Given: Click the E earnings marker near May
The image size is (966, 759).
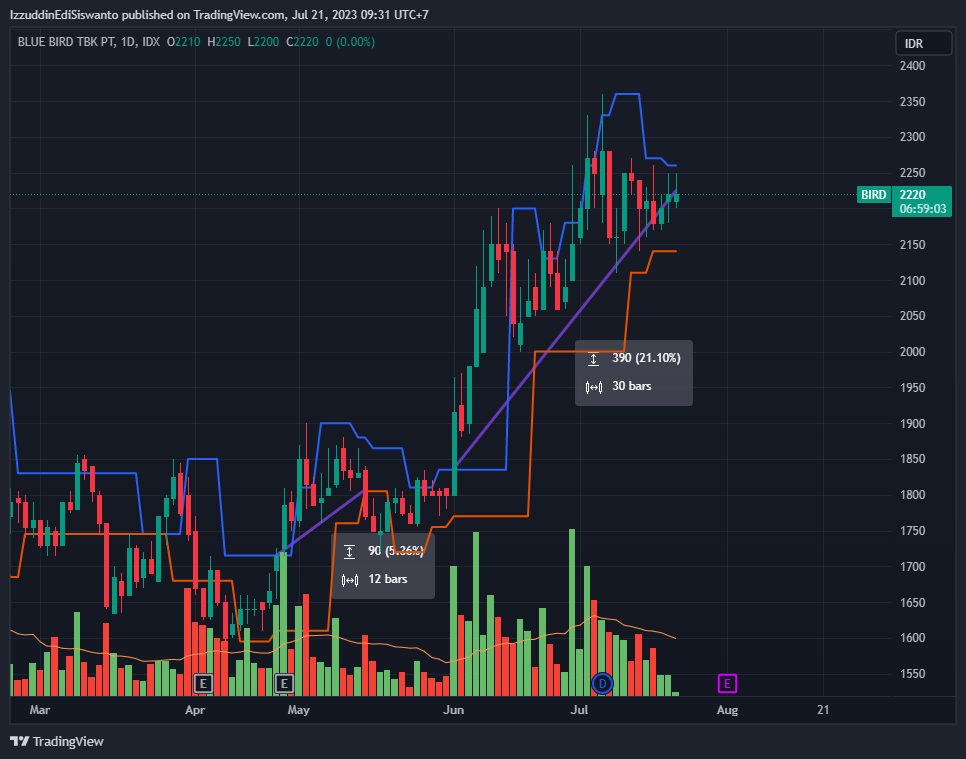Looking at the screenshot, I should [x=284, y=683].
